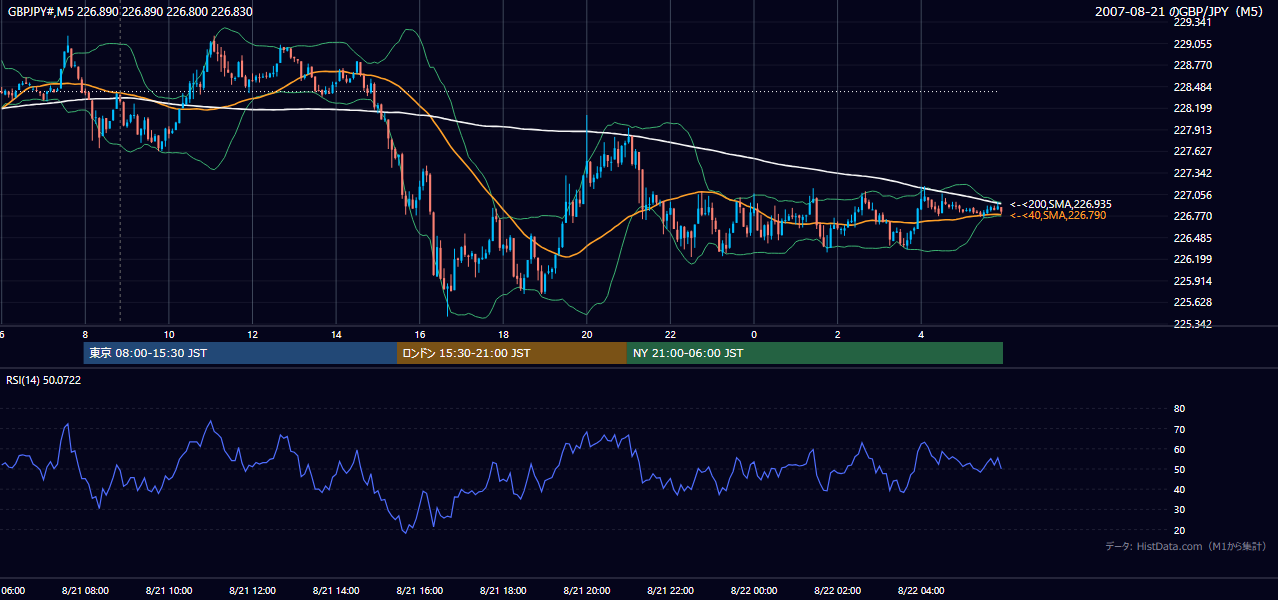
Task: Click the 2007-08-21 GBP/JPY (M5) title
Action: coord(1181,11)
